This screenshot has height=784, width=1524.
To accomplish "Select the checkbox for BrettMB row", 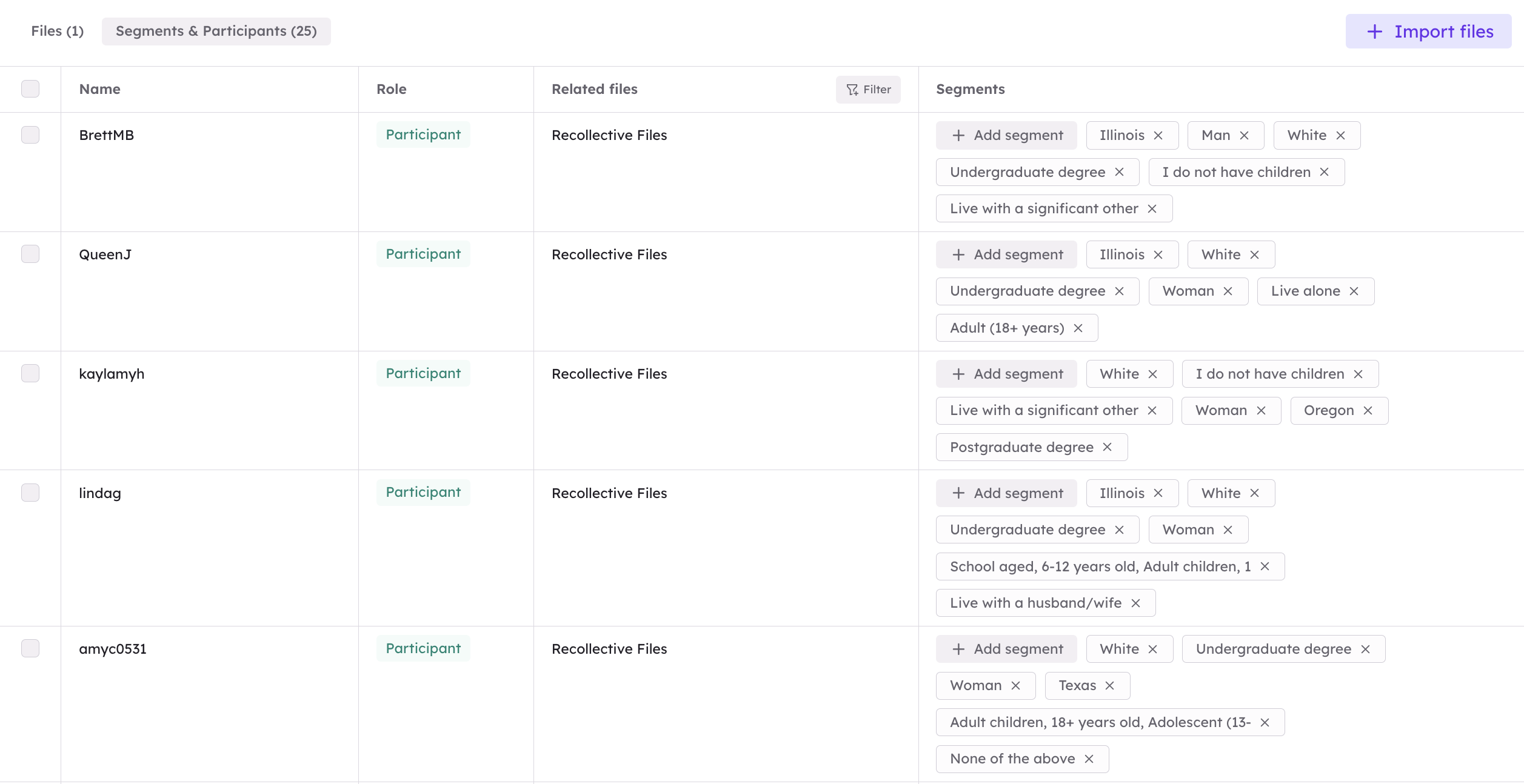I will click(x=31, y=135).
